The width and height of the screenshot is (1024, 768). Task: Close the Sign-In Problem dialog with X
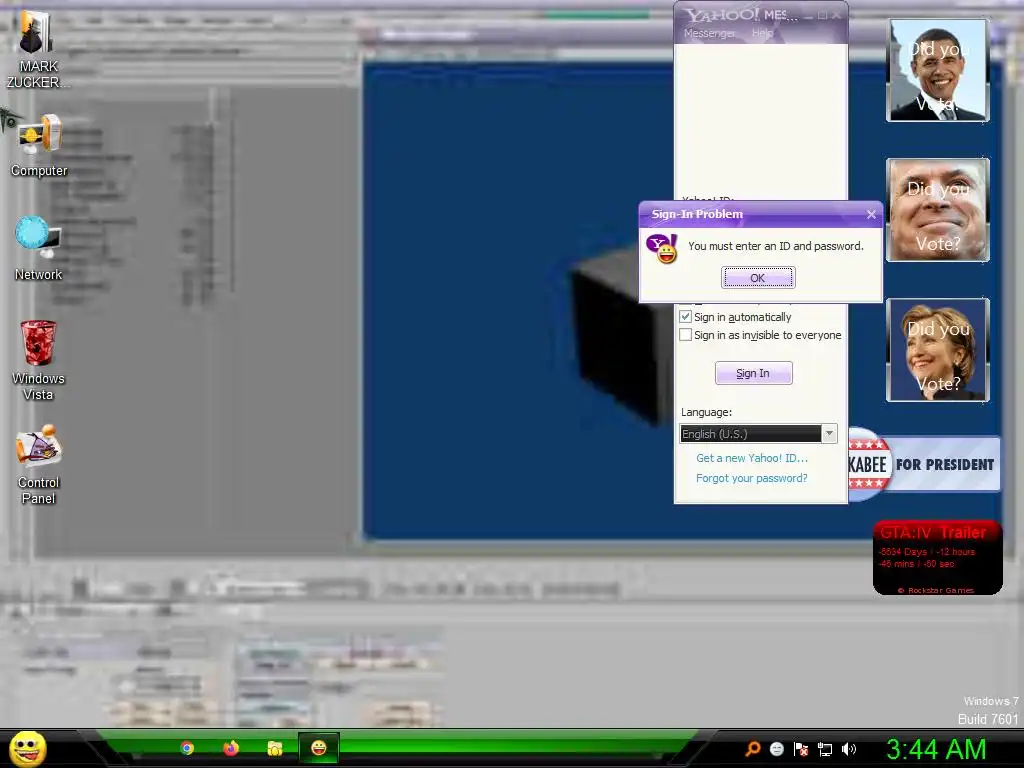[871, 214]
